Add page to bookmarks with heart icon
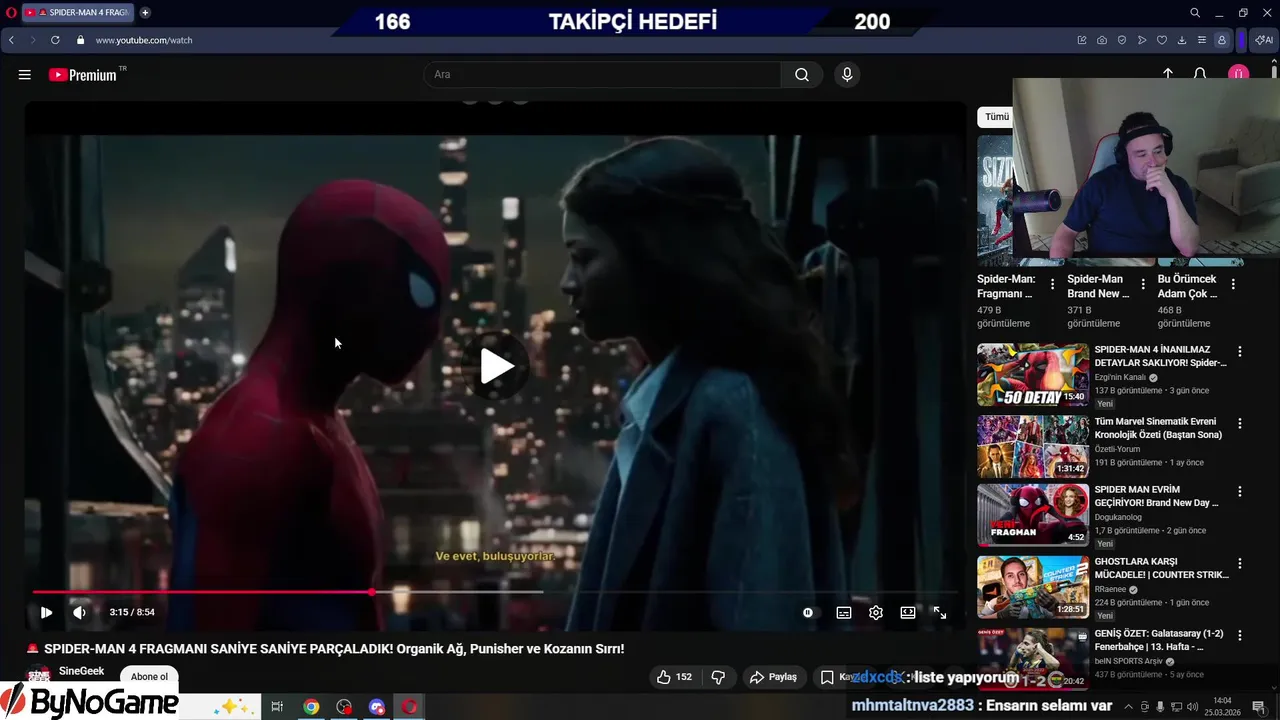This screenshot has width=1280, height=720. tap(1162, 40)
